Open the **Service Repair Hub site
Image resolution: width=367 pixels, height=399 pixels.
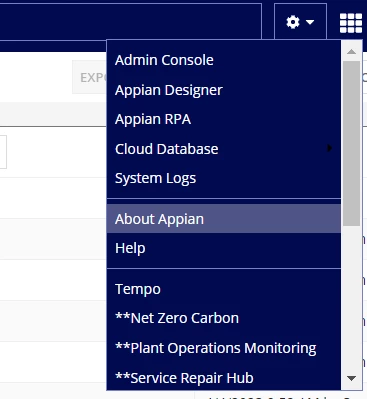click(x=224, y=378)
